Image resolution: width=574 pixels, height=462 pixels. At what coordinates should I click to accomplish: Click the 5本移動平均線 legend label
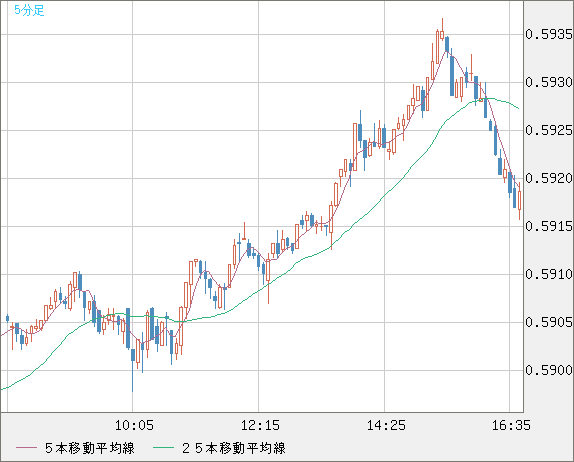pos(90,448)
